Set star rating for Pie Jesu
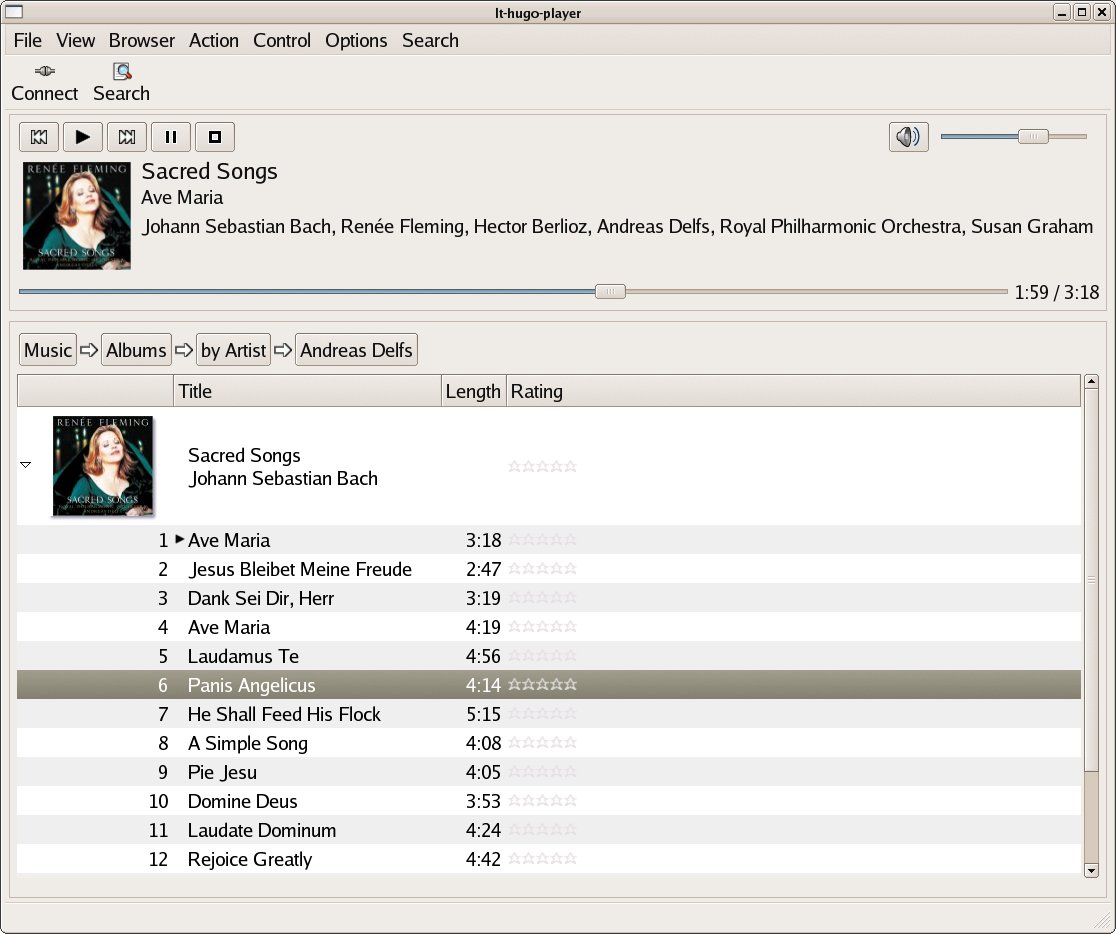 point(542,772)
